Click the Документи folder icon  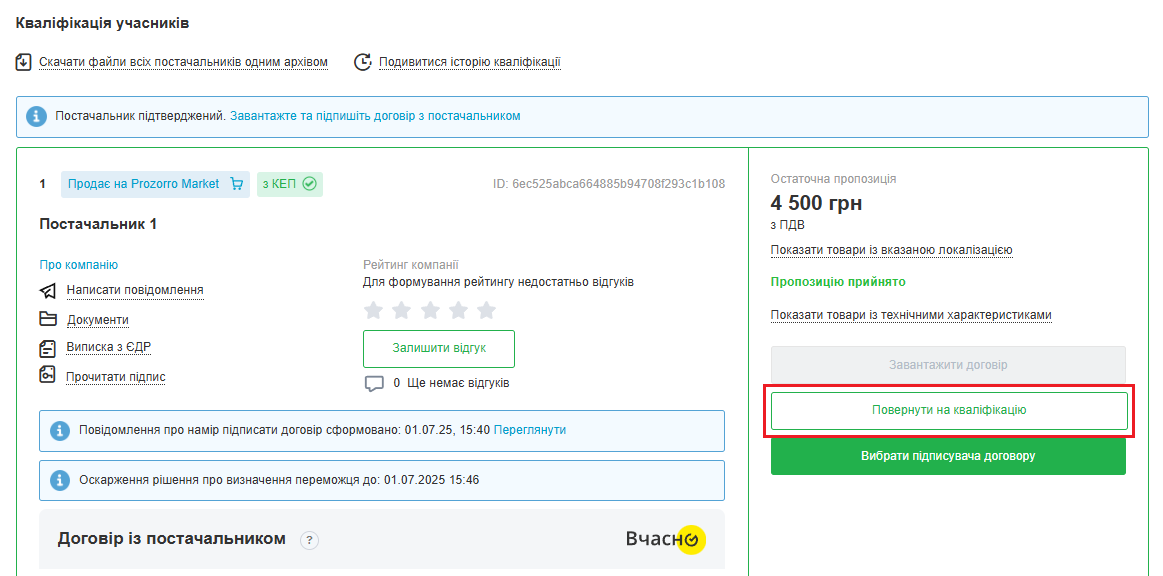click(x=48, y=320)
